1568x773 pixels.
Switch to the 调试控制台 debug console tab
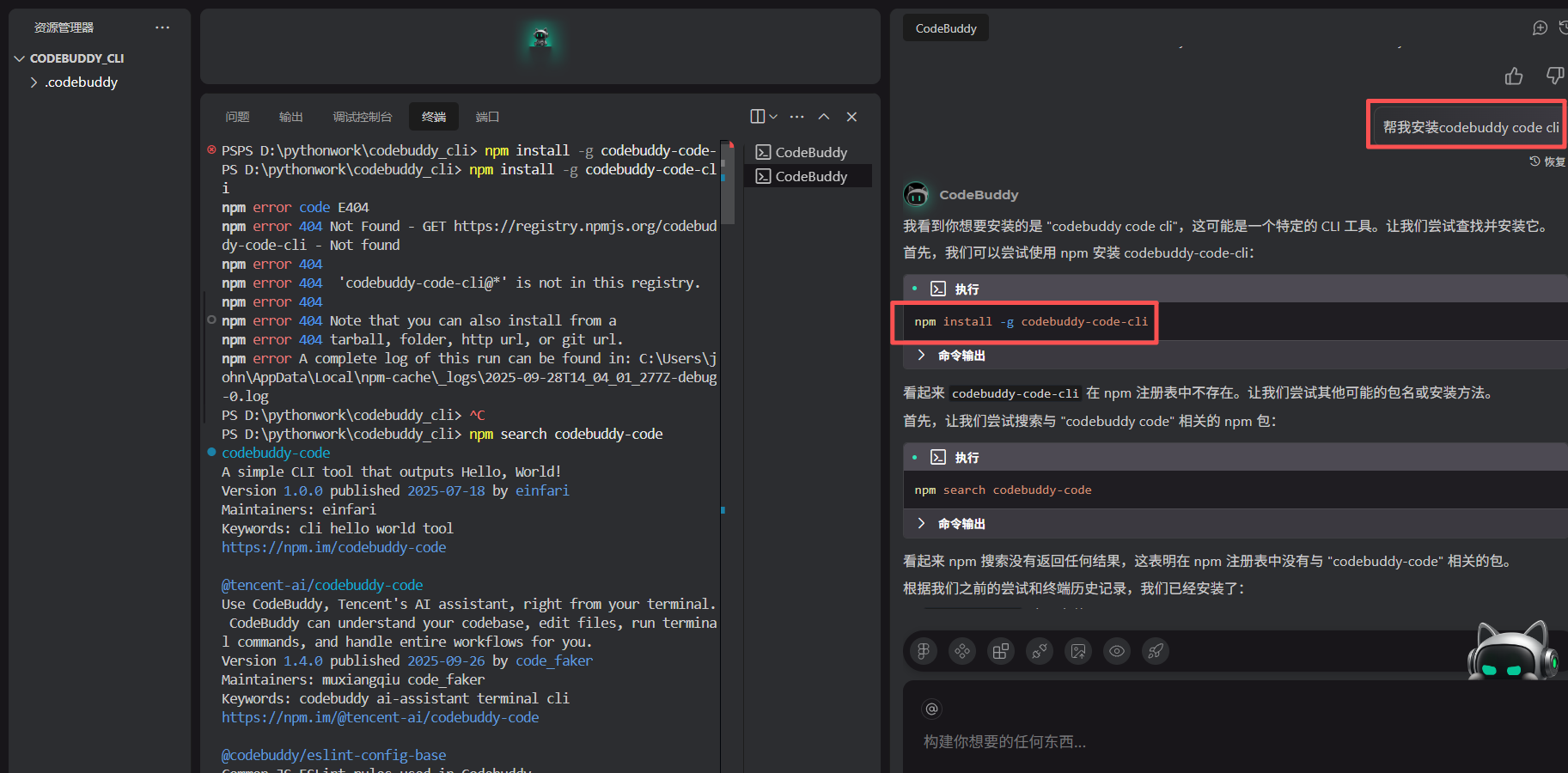(x=363, y=117)
